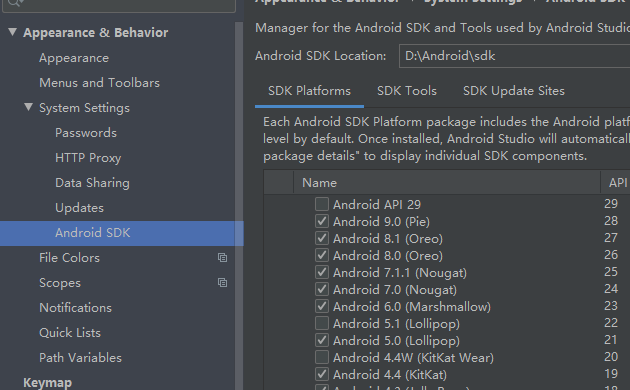Click the Android SDK Location field
The height and width of the screenshot is (390, 630).
514,56
